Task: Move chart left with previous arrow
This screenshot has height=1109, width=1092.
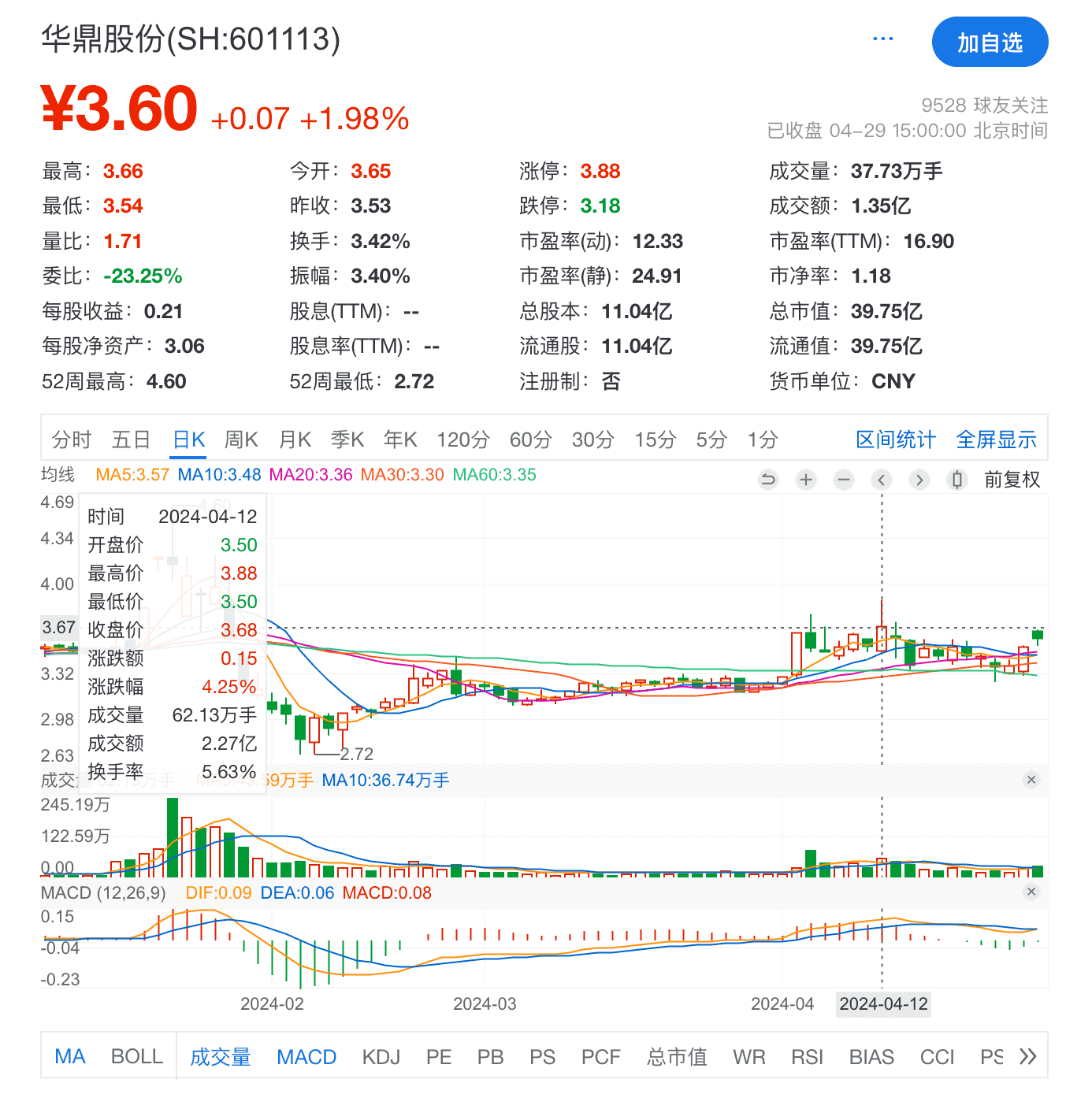Action: 882,480
